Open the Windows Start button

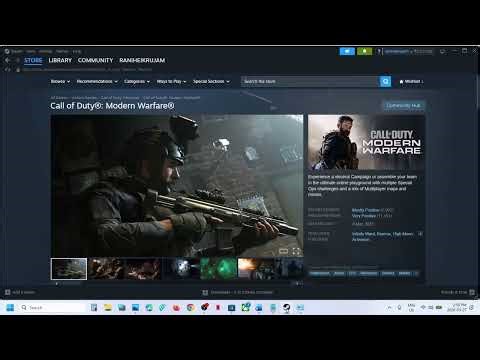coord(10,307)
